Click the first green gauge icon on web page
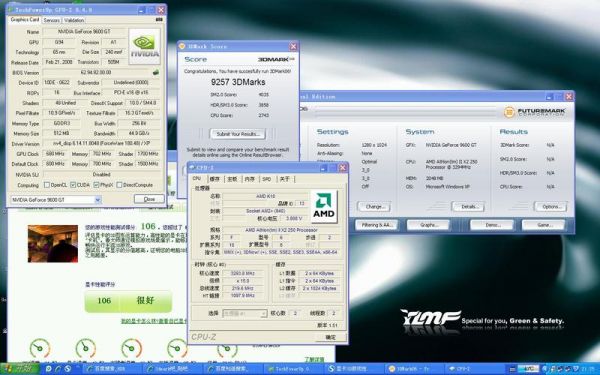 tap(40, 348)
